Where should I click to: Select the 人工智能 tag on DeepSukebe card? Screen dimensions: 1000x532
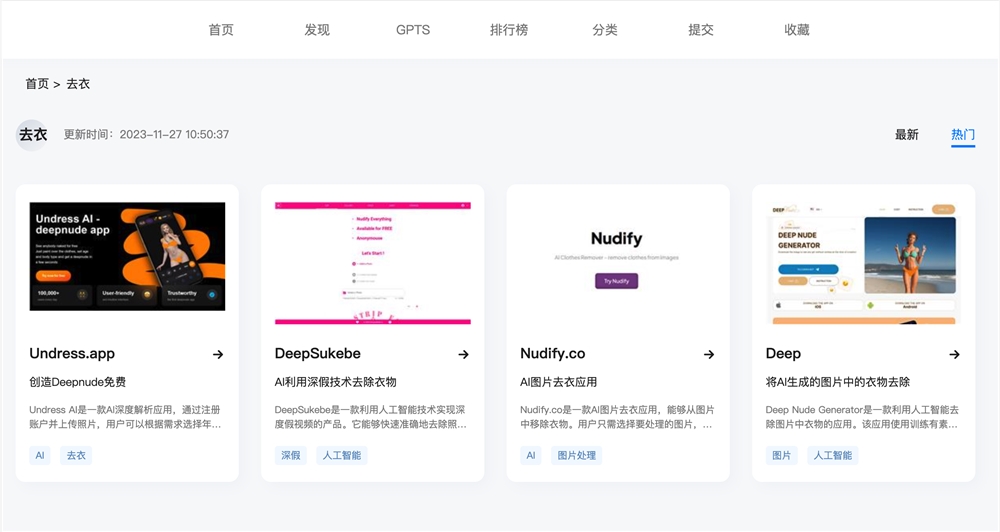tap(342, 455)
